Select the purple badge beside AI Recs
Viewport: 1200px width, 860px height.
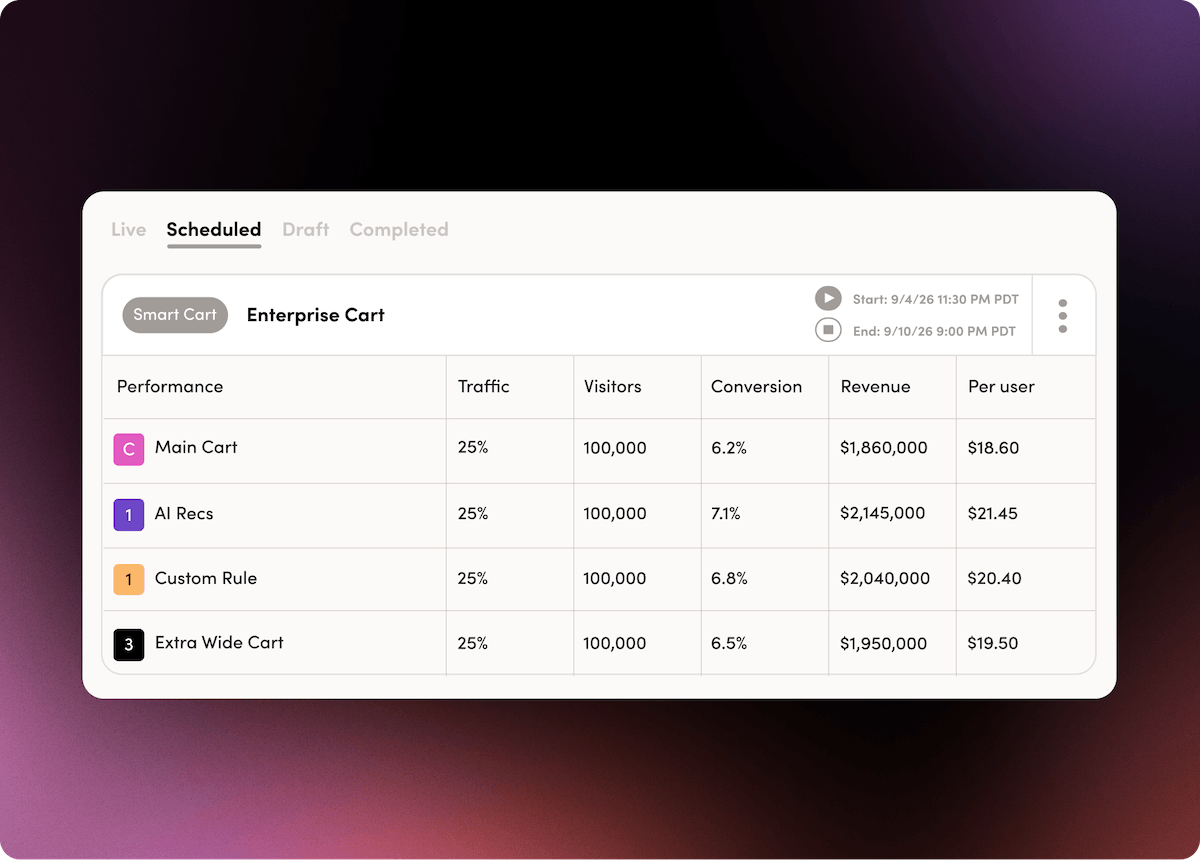coord(128,514)
